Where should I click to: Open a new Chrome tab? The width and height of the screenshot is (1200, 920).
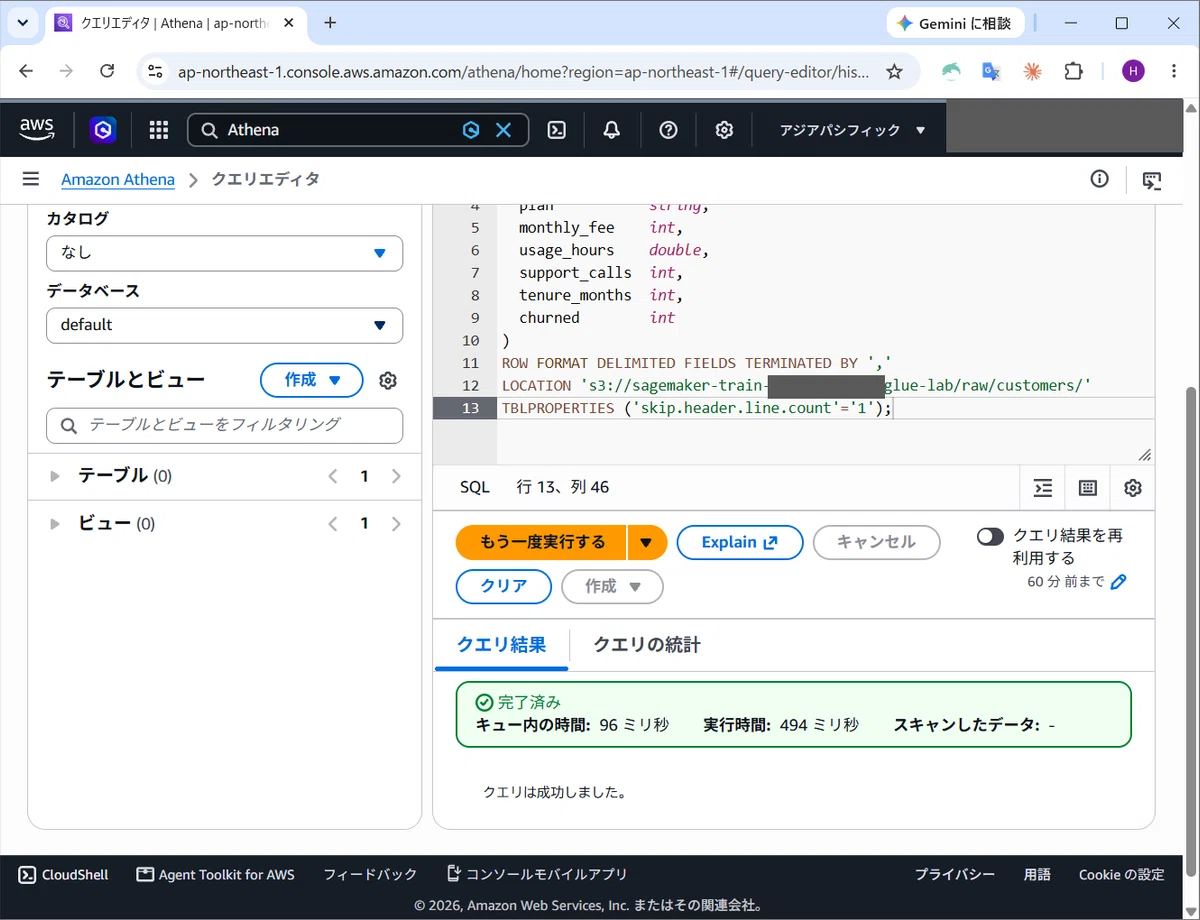330,23
